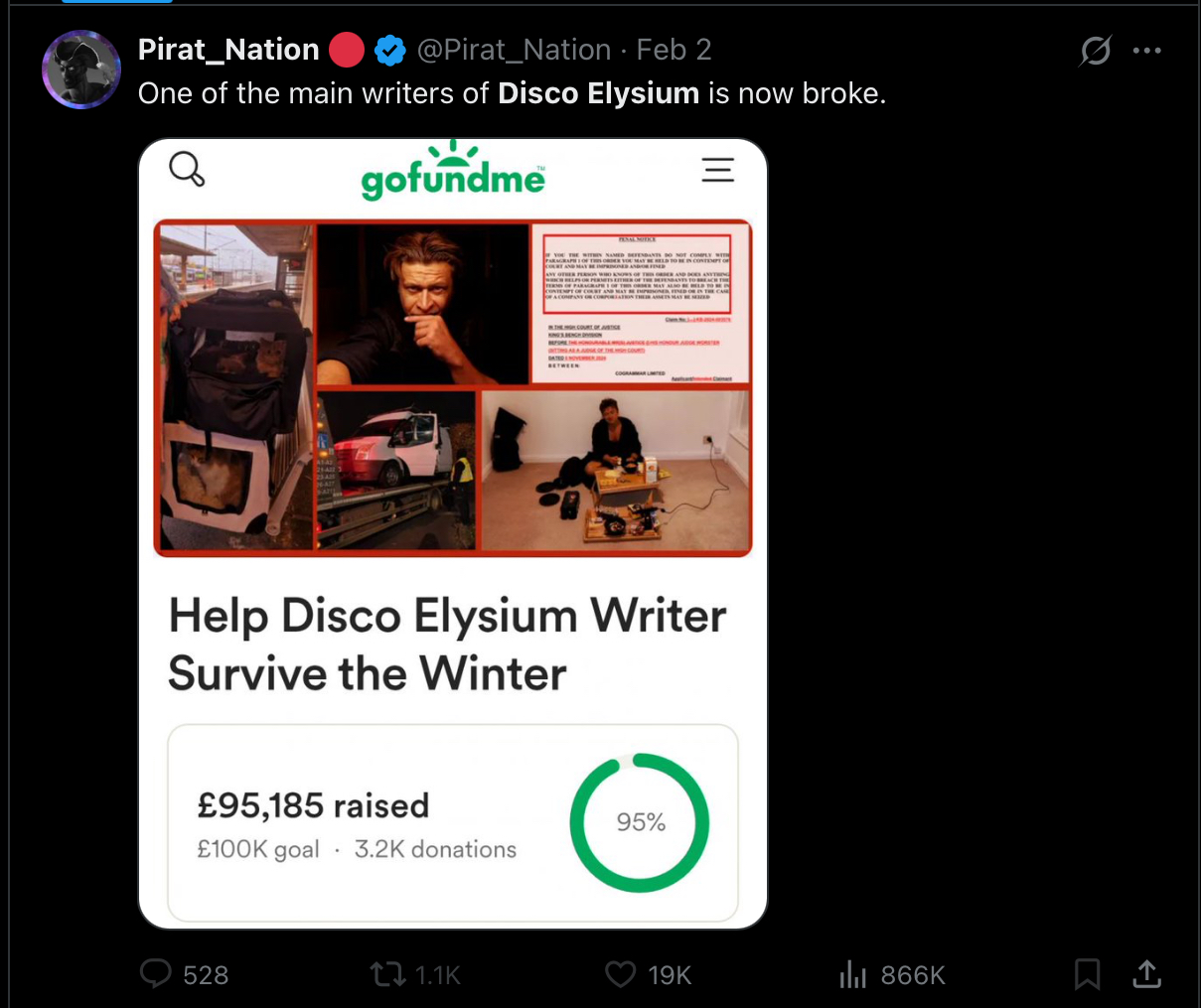This screenshot has height=1008, width=1201.
Task: Open the reply comment icon
Action: 156,974
